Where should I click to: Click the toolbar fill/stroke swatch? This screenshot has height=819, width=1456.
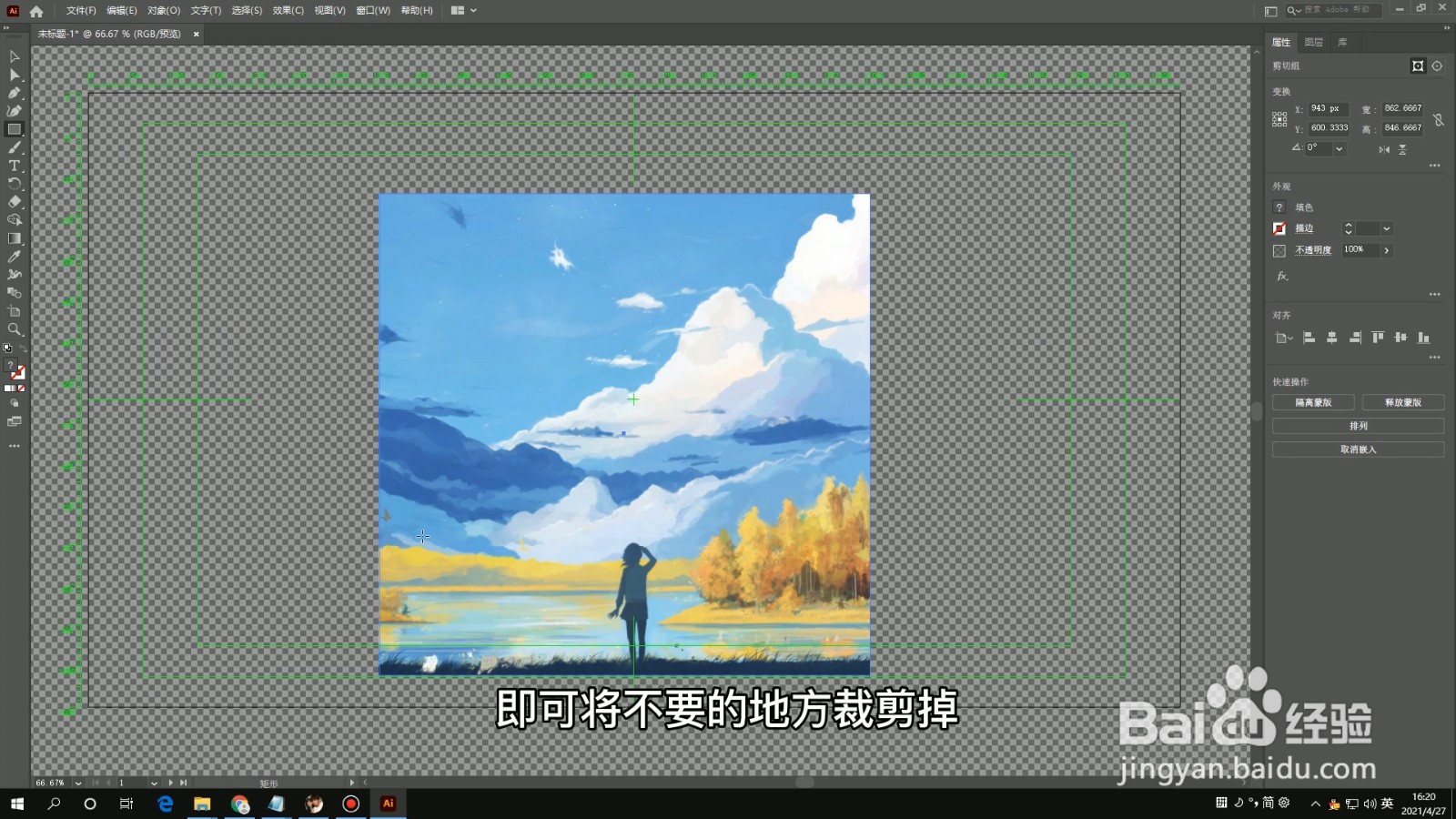(15, 369)
